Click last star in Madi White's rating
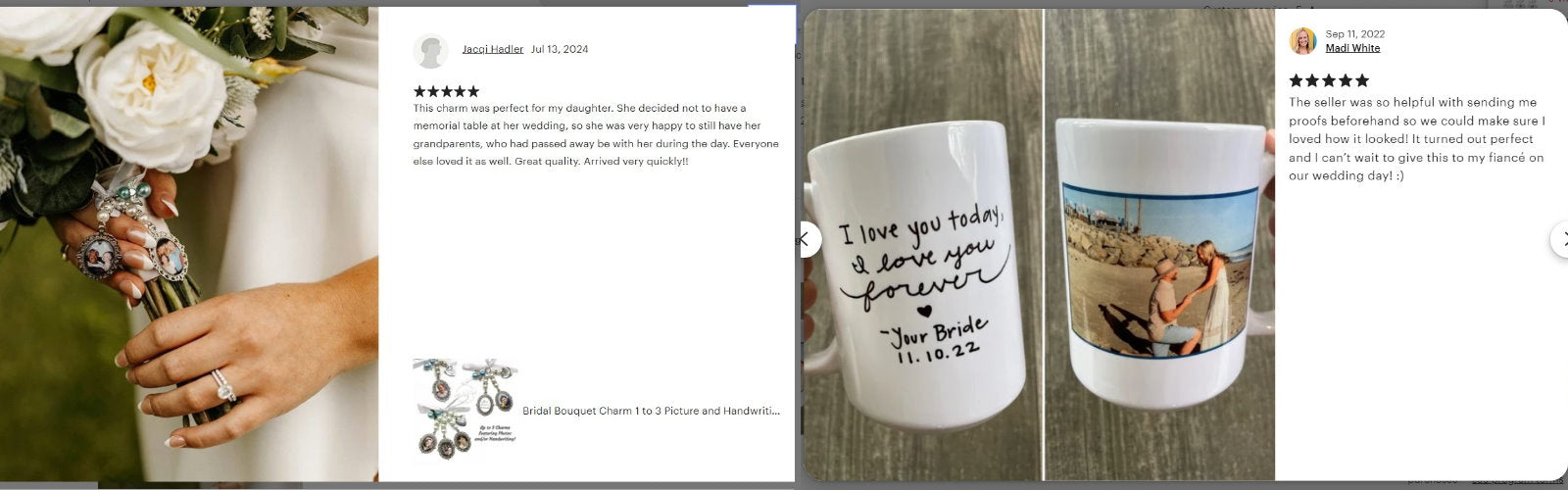The width and height of the screenshot is (1568, 490). pos(1362,80)
